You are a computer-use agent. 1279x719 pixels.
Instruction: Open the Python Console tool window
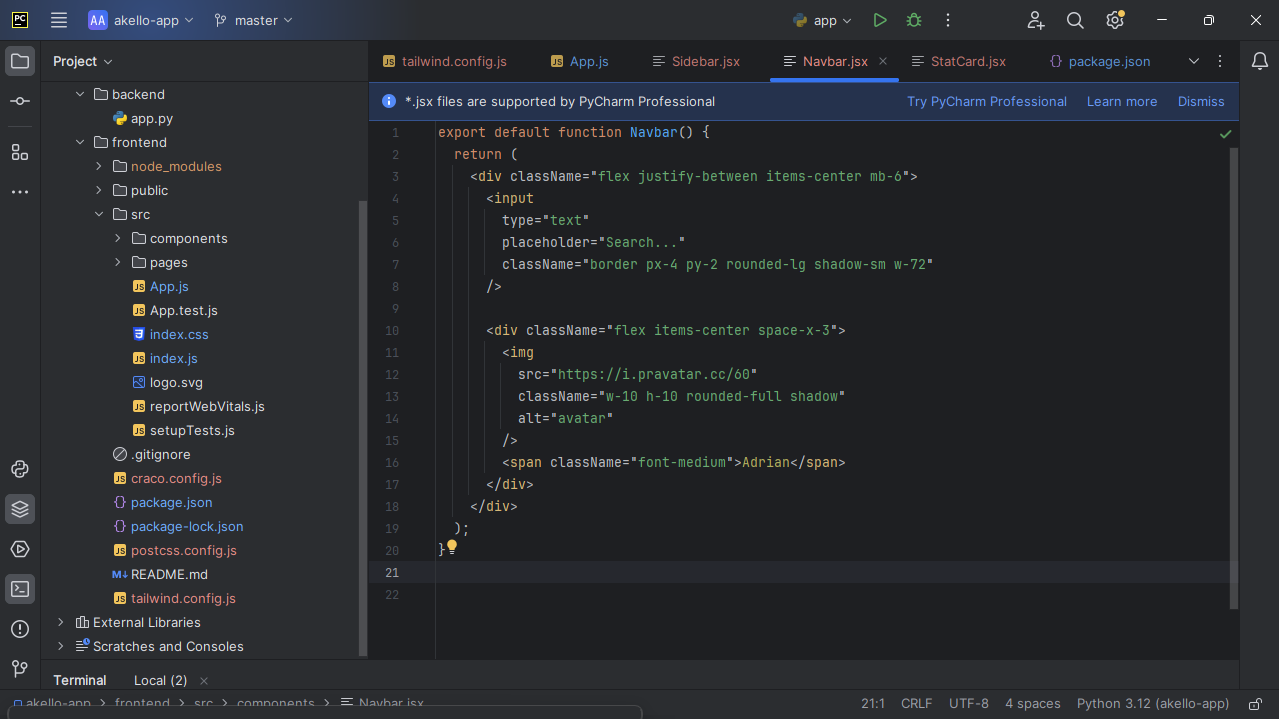click(x=20, y=469)
